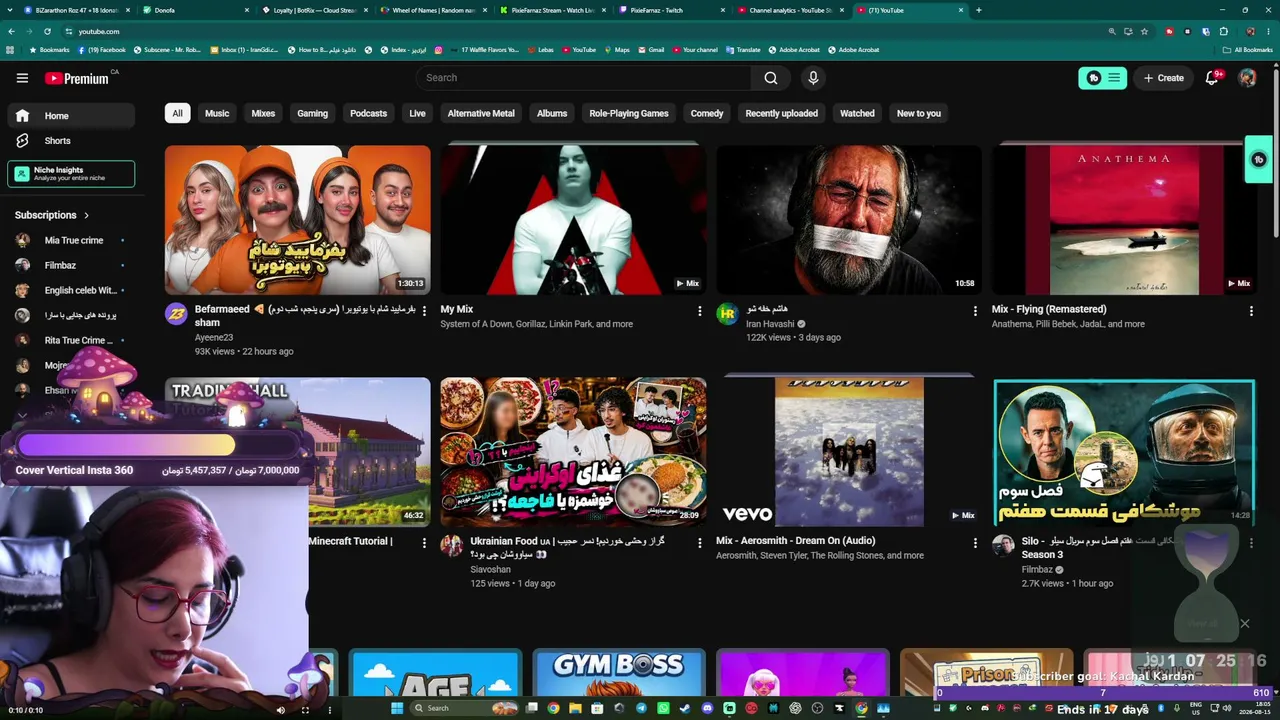The height and width of the screenshot is (720, 1280).
Task: Open Mia True crime subscription
Action: [x=71, y=241]
